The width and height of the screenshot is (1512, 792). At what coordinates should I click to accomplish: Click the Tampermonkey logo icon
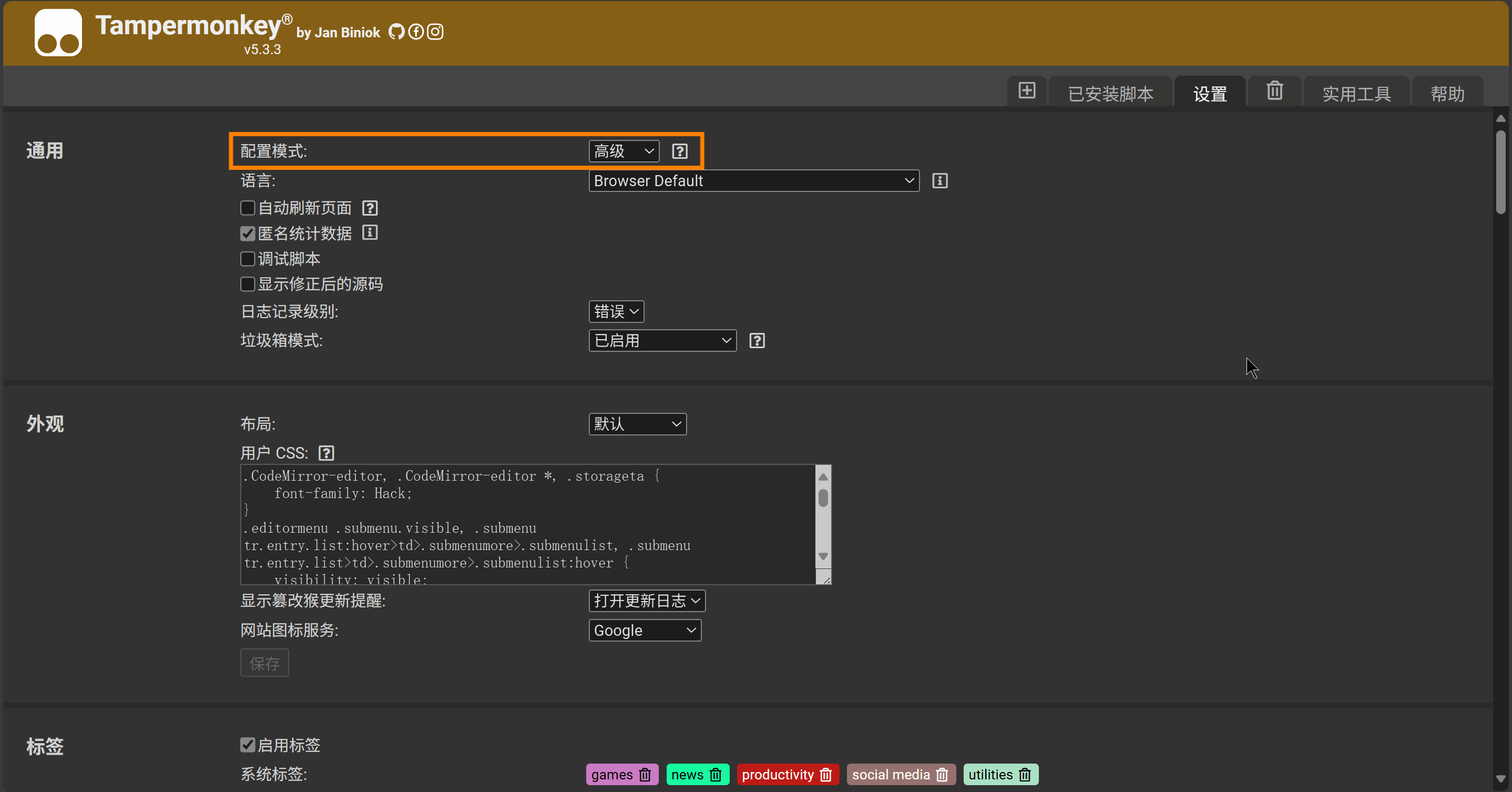coord(58,32)
